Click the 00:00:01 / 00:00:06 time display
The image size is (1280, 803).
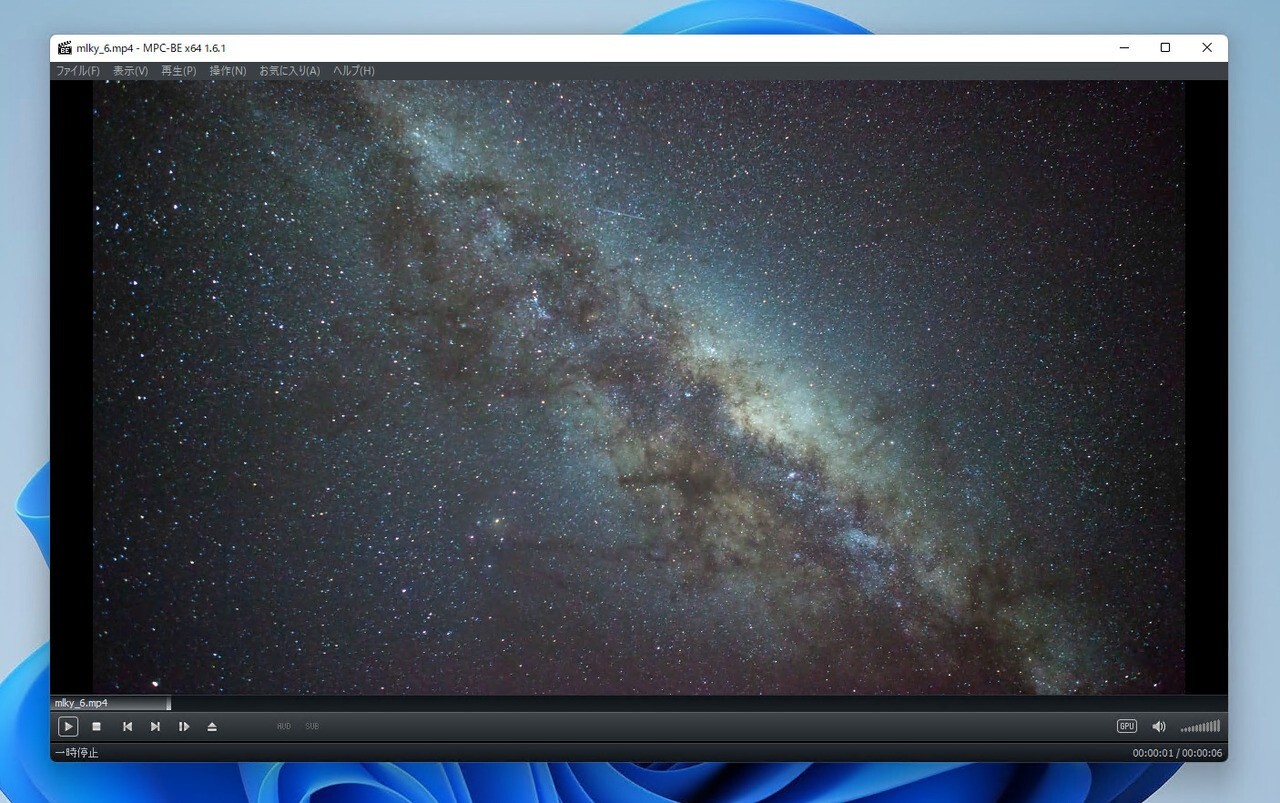point(1177,753)
